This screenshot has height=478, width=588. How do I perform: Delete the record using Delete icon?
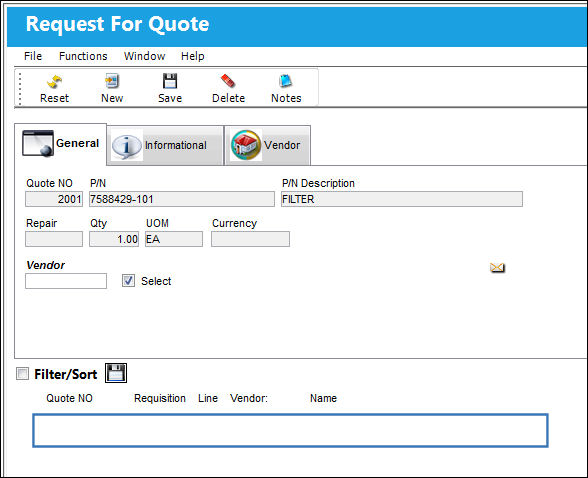click(x=228, y=88)
